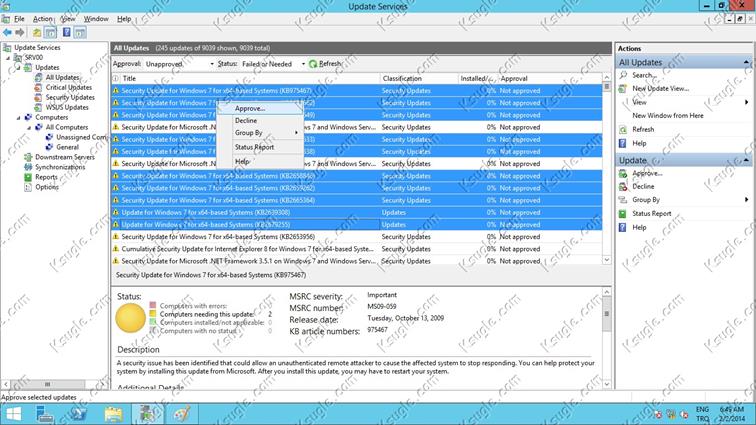Click the Reports node icon in tree
The width and height of the screenshot is (756, 425).
tap(28, 177)
